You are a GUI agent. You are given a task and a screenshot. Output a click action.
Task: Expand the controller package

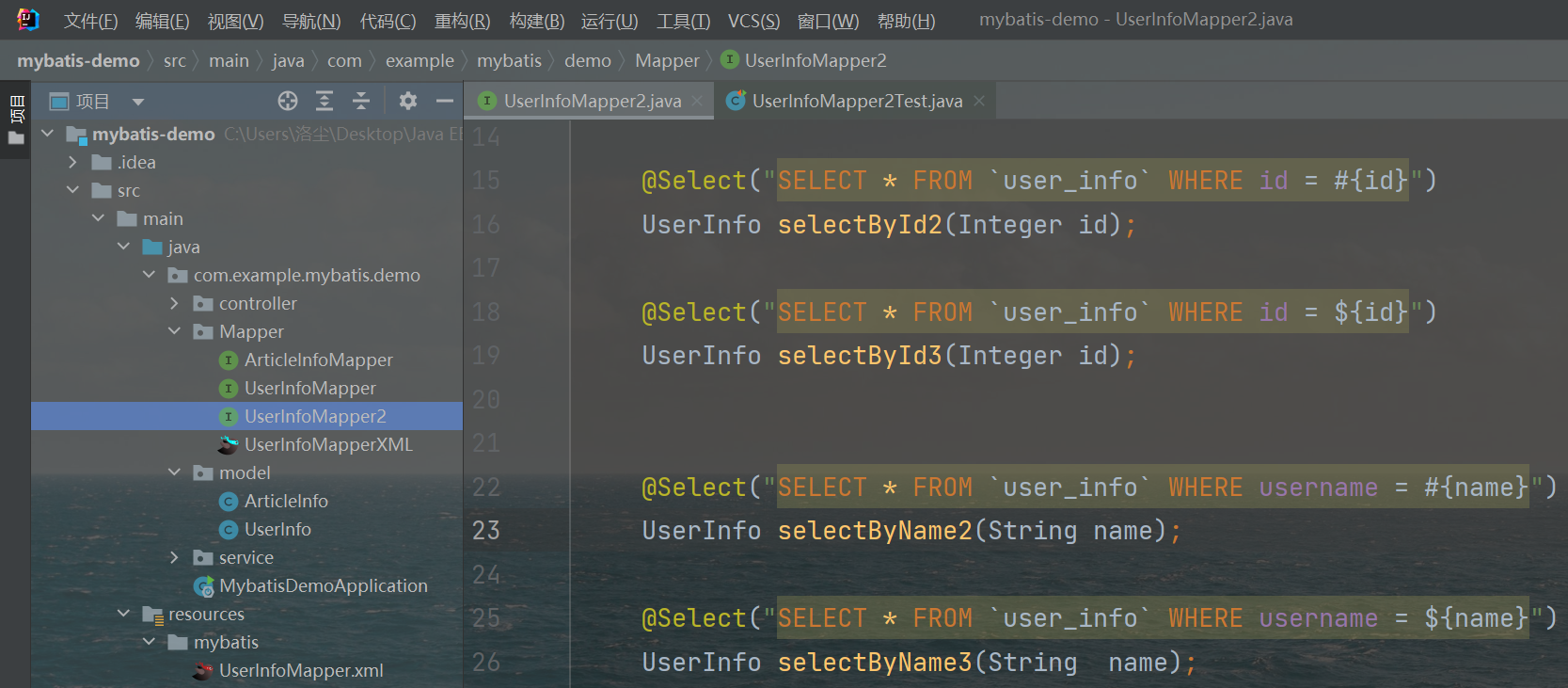click(x=174, y=303)
